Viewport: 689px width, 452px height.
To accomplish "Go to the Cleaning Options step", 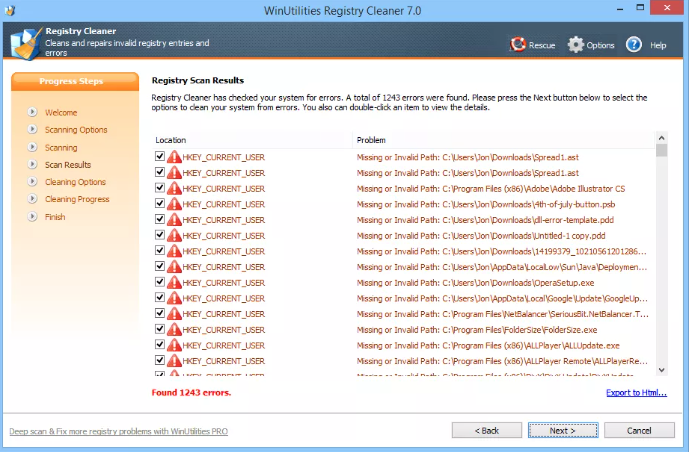I will [75, 182].
